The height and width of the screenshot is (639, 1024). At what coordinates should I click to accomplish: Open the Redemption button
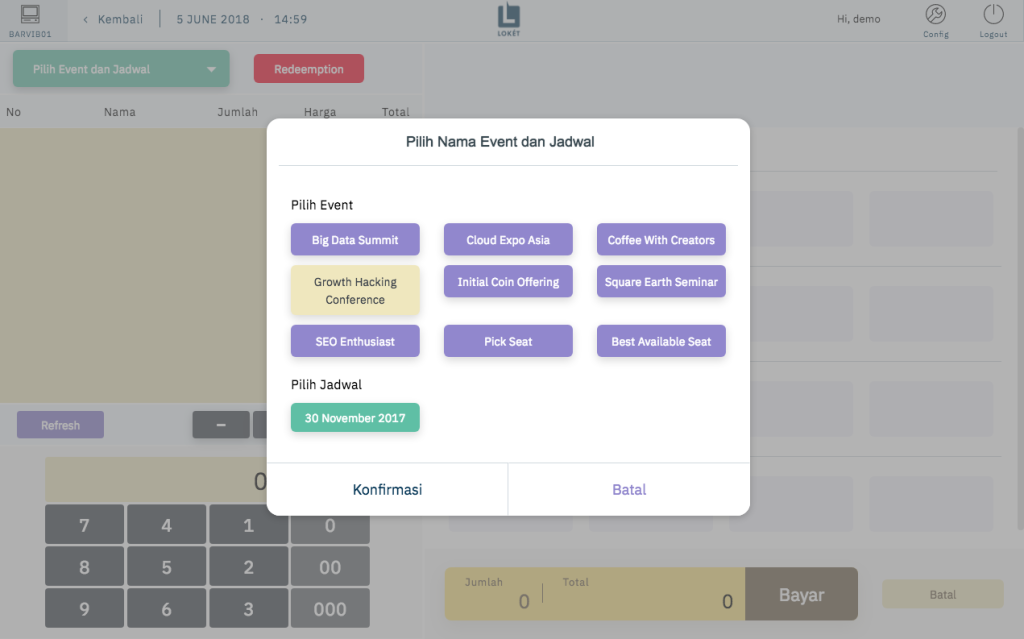click(309, 69)
